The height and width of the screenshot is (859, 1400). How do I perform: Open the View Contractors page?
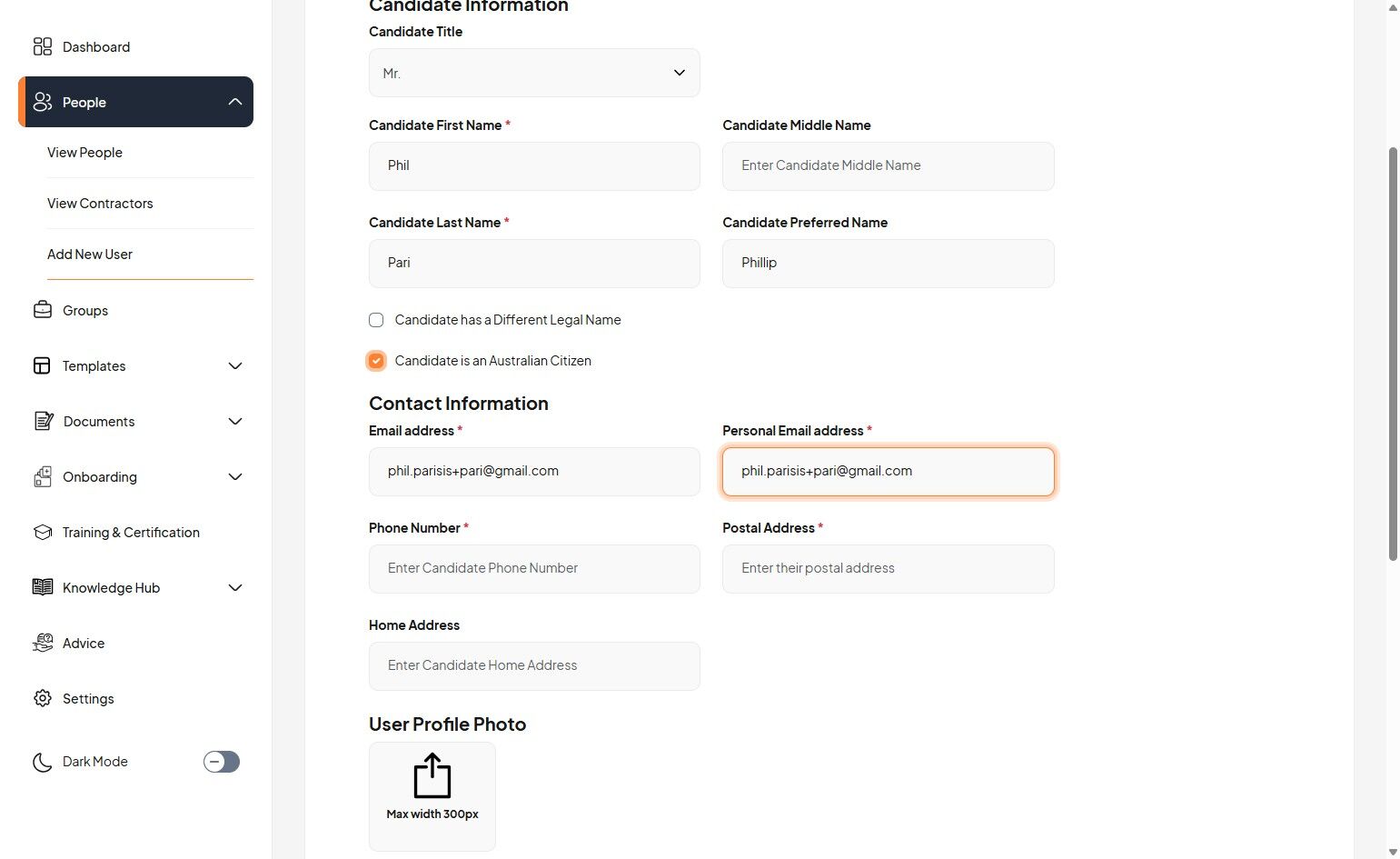pos(100,204)
